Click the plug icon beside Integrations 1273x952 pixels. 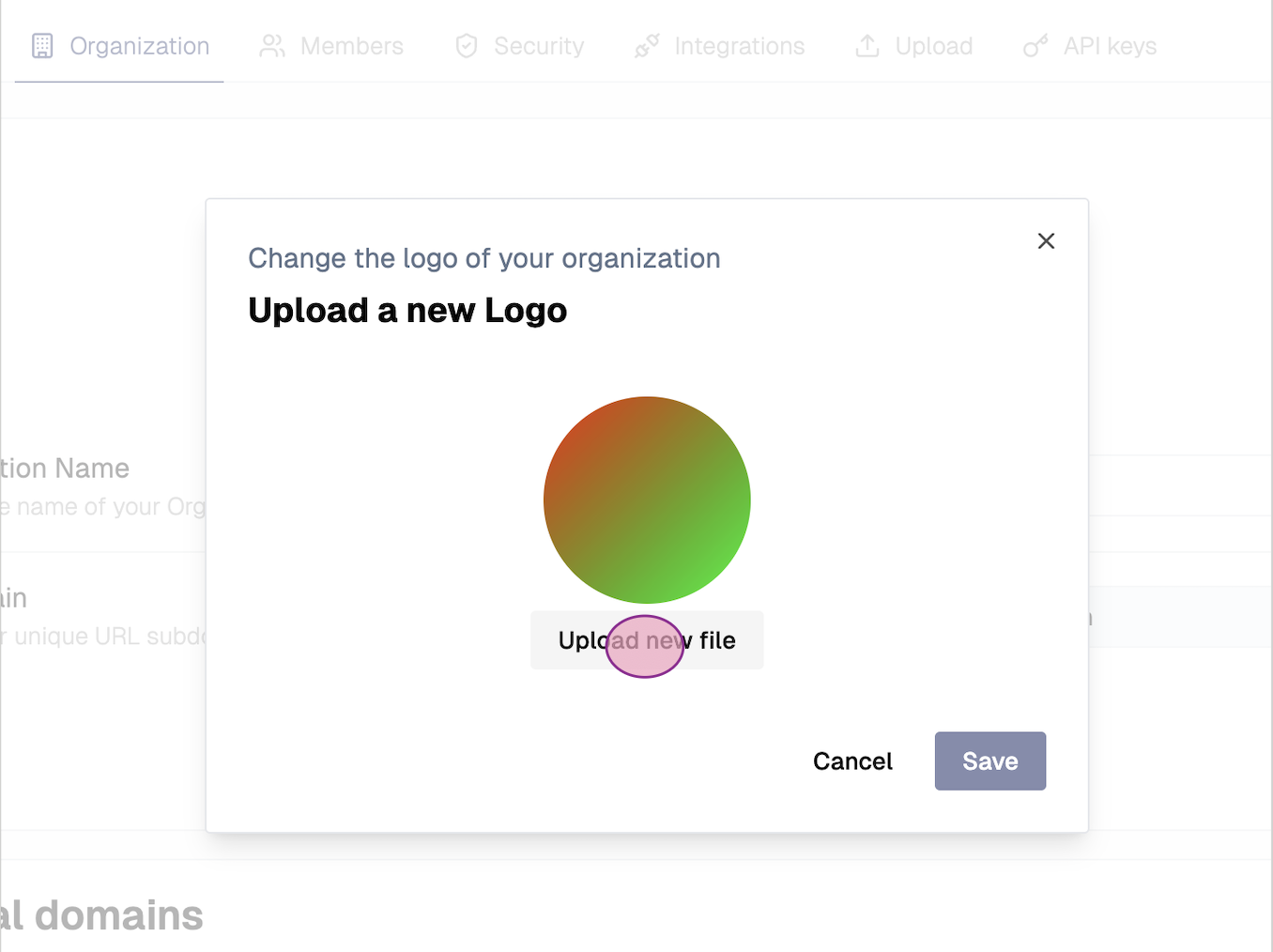click(647, 46)
